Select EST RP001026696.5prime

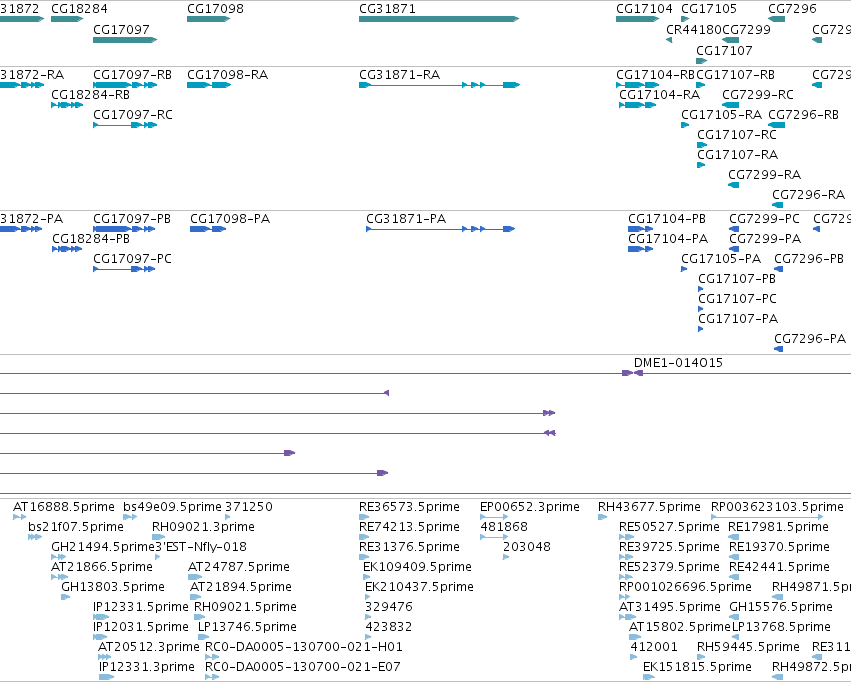pos(625,597)
